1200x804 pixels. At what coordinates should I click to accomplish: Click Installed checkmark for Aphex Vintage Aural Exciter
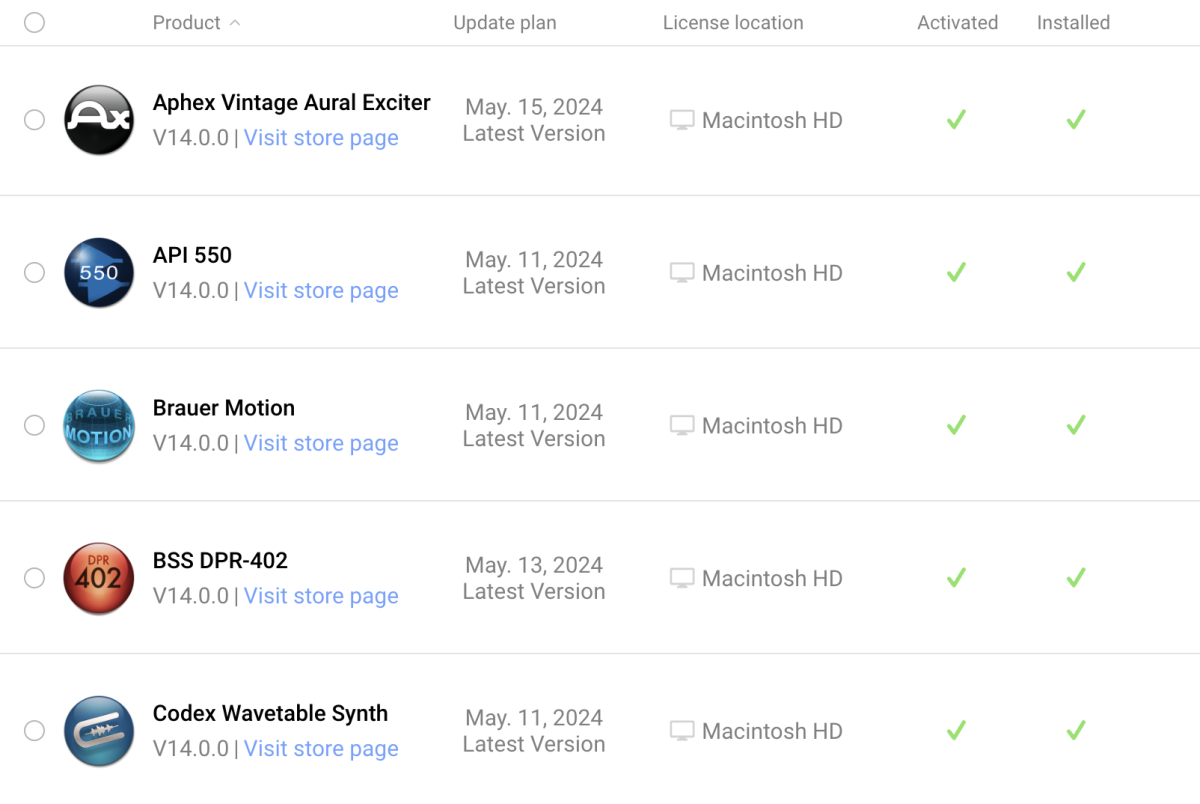coord(1076,120)
